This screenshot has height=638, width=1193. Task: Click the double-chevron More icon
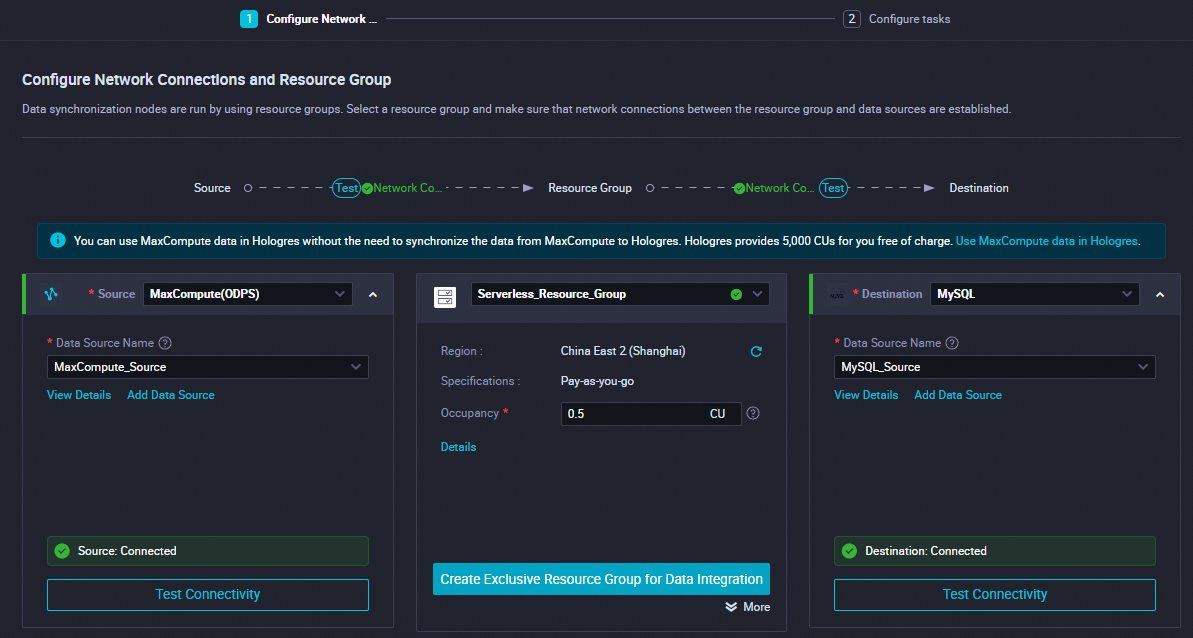point(730,607)
